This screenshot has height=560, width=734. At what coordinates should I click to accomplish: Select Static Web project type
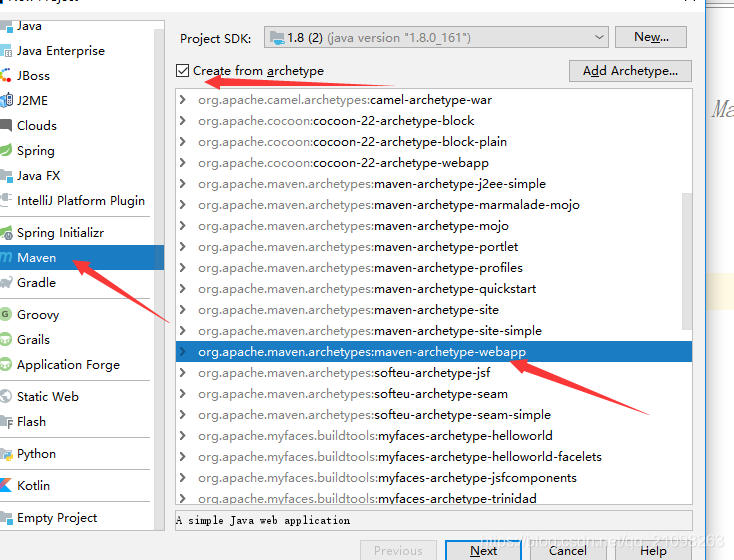pyautogui.click(x=77, y=397)
